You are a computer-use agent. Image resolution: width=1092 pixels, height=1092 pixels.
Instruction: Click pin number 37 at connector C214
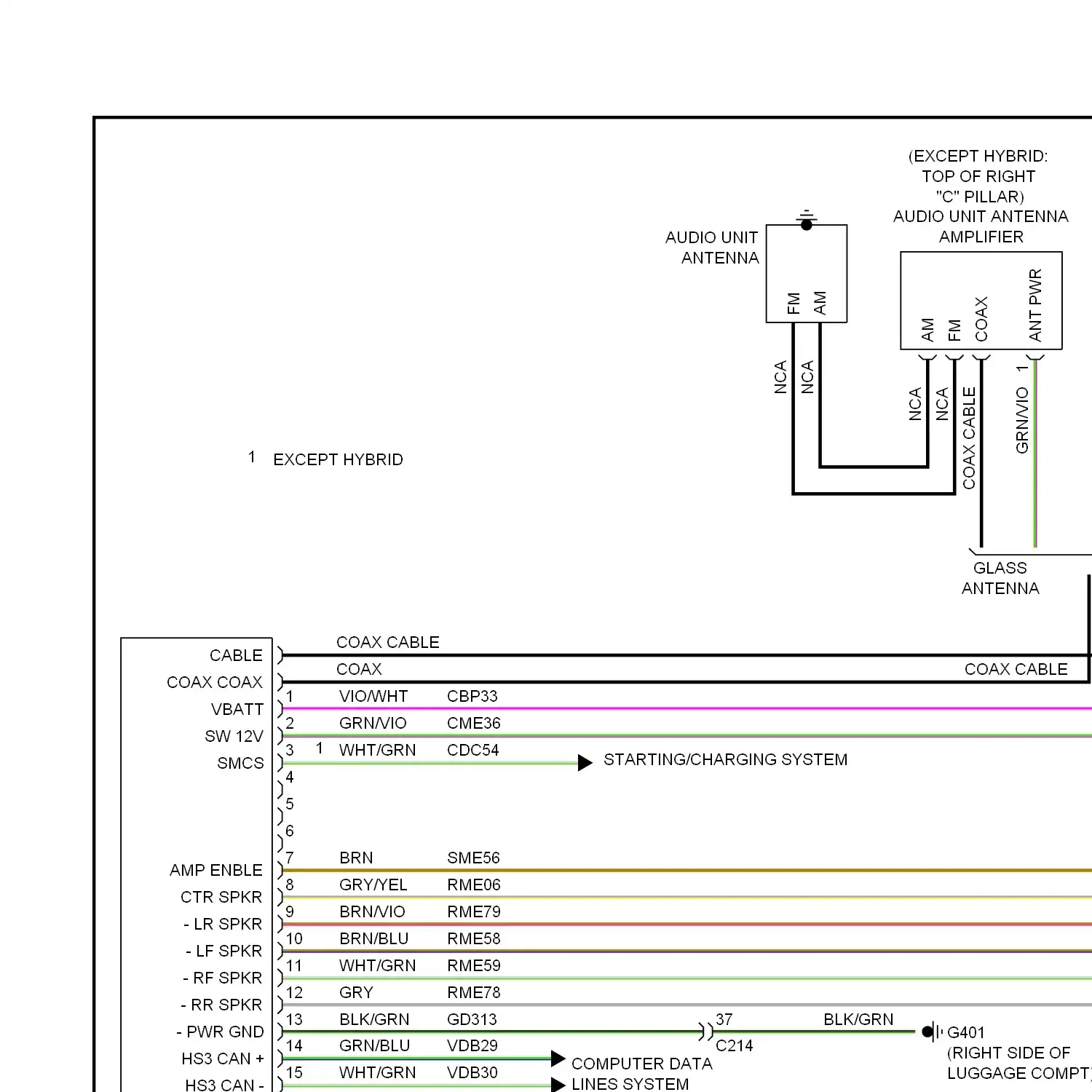tap(724, 1019)
